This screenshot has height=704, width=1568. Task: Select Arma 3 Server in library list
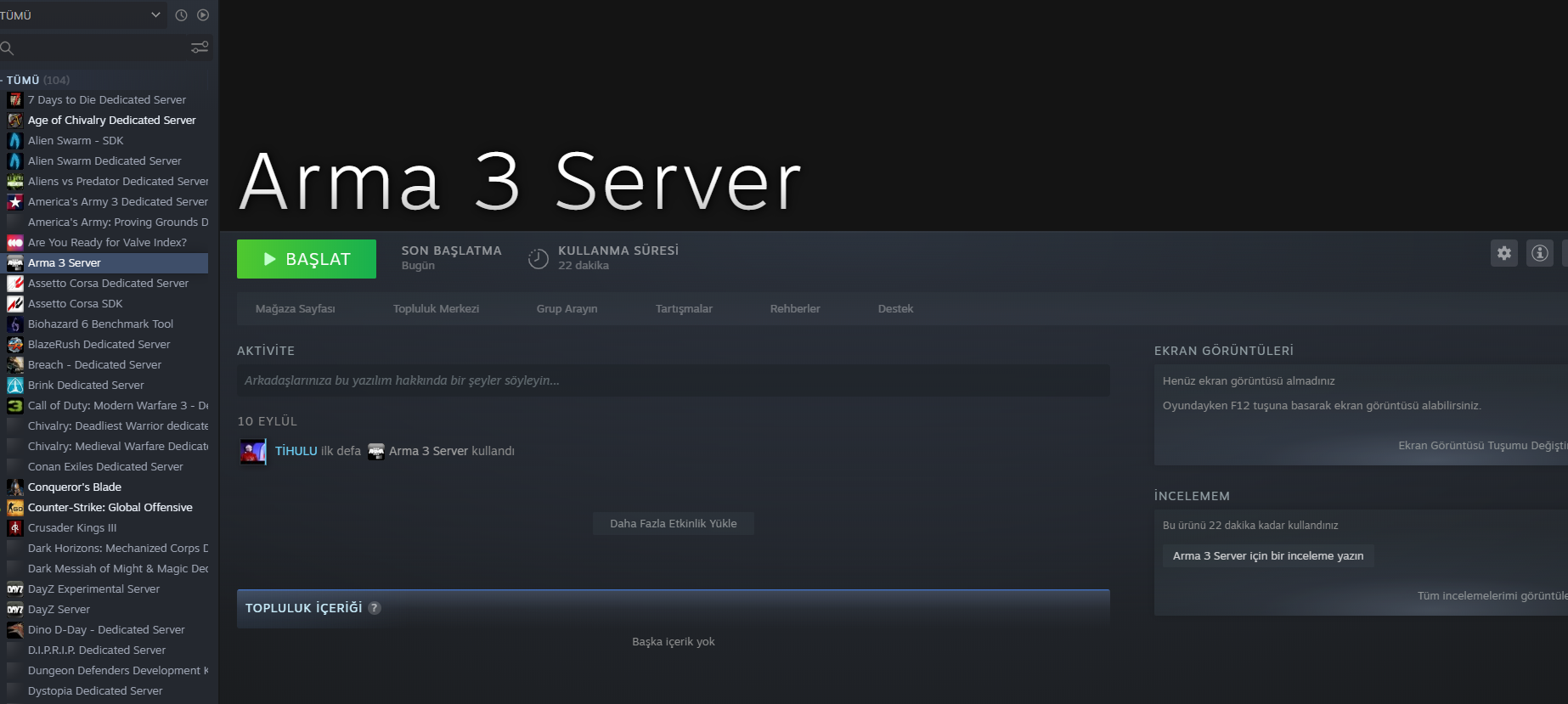(104, 263)
